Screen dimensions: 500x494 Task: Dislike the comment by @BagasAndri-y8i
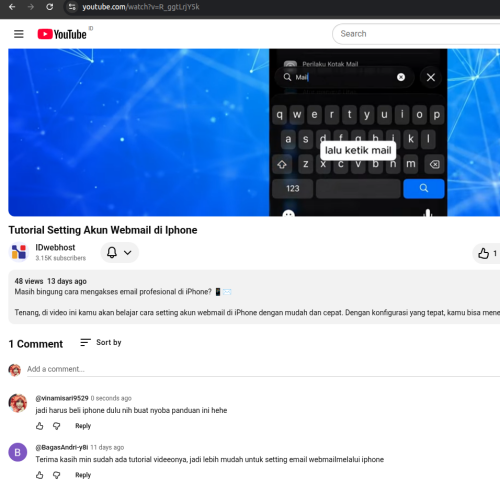tap(57, 475)
